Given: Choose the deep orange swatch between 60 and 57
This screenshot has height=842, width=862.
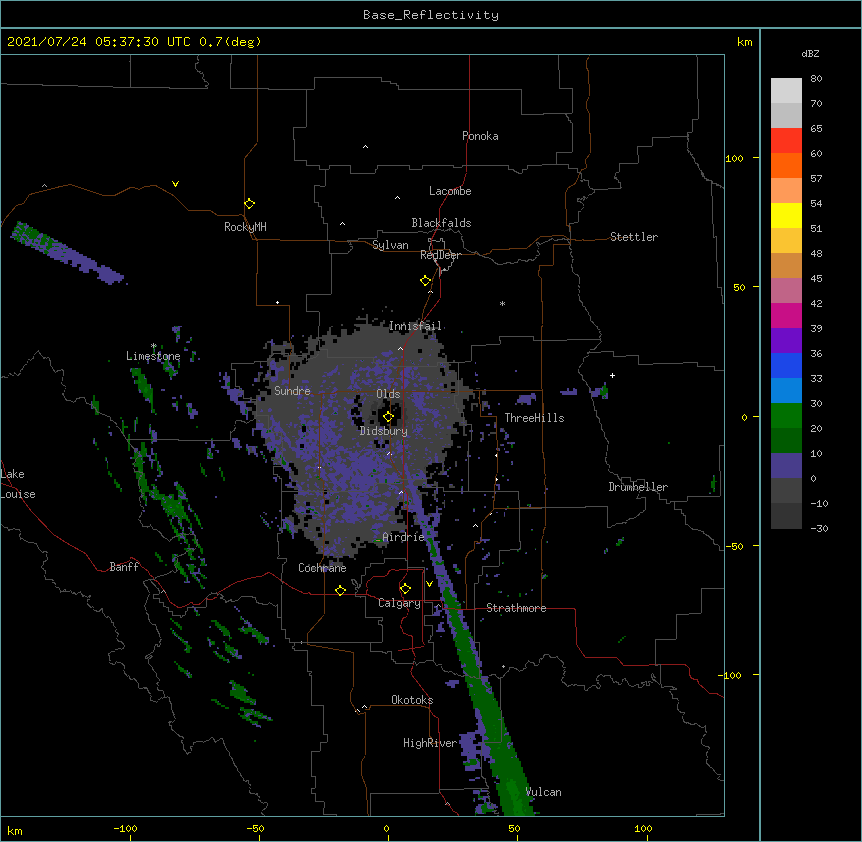Looking at the screenshot, I should pos(786,165).
